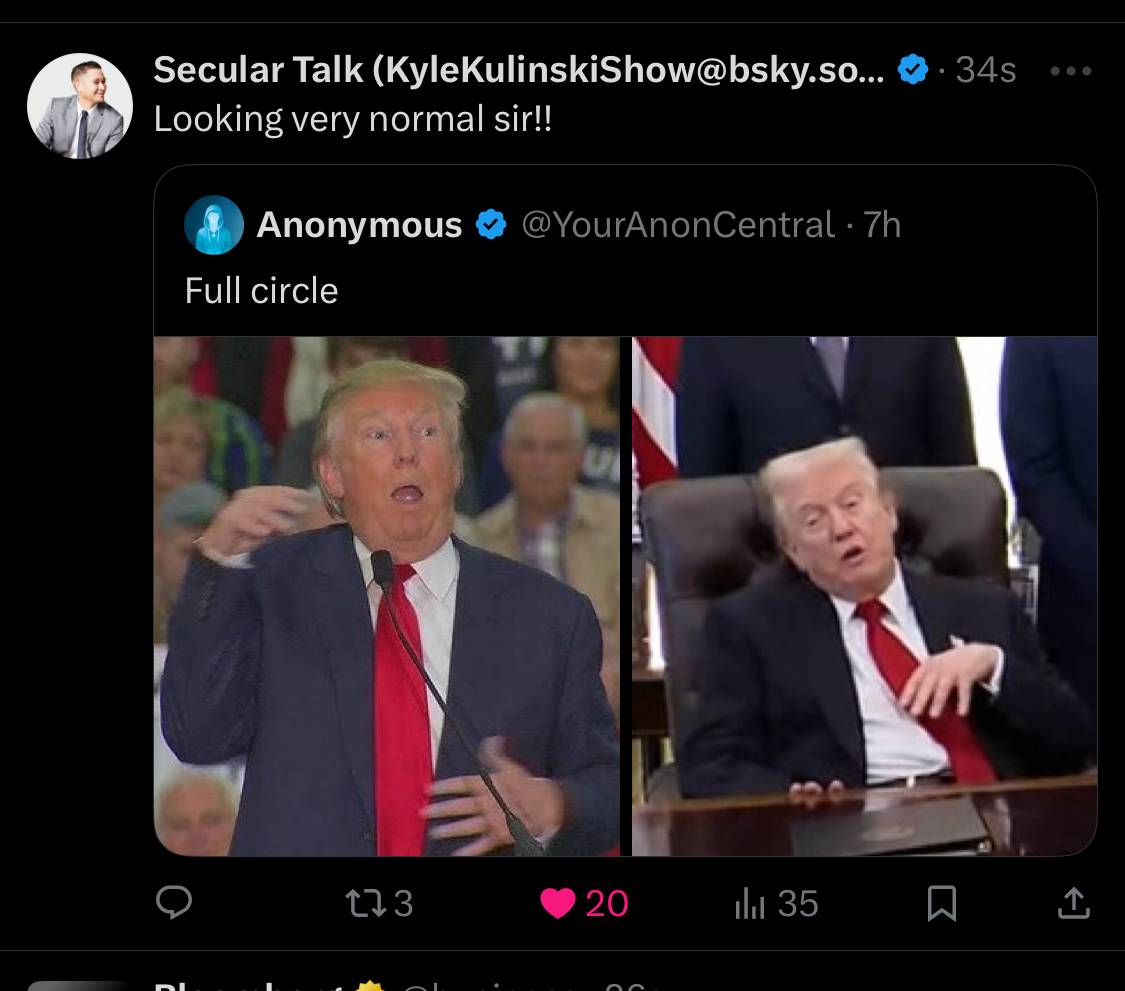Enlarge the right office desk photo
This screenshot has width=1125, height=991.
(864, 596)
